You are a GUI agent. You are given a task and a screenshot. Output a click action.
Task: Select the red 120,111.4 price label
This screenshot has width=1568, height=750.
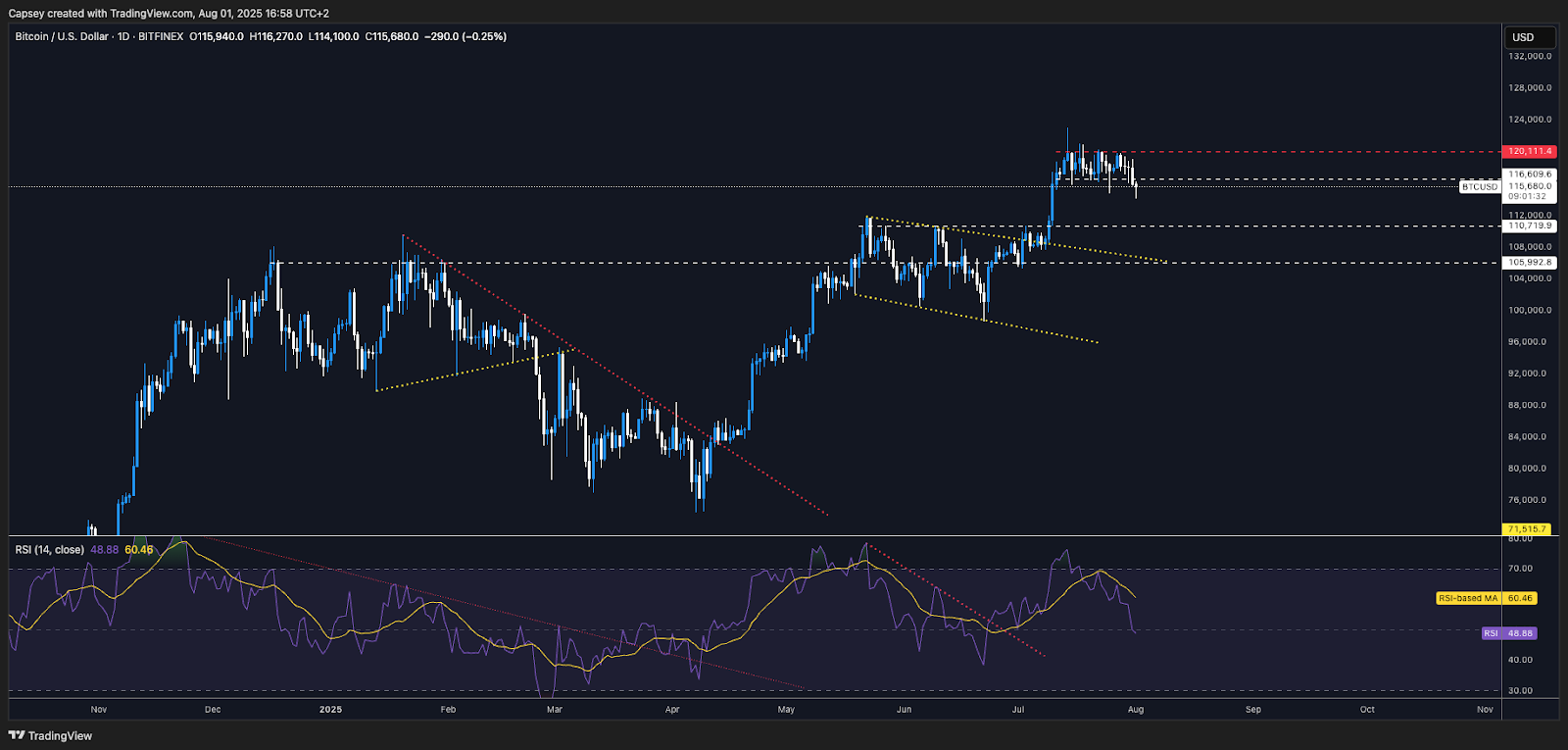click(1529, 151)
